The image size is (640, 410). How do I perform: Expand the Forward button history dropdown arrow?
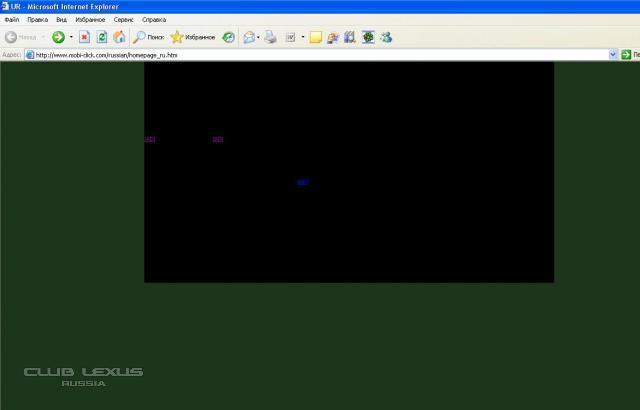coord(71,37)
